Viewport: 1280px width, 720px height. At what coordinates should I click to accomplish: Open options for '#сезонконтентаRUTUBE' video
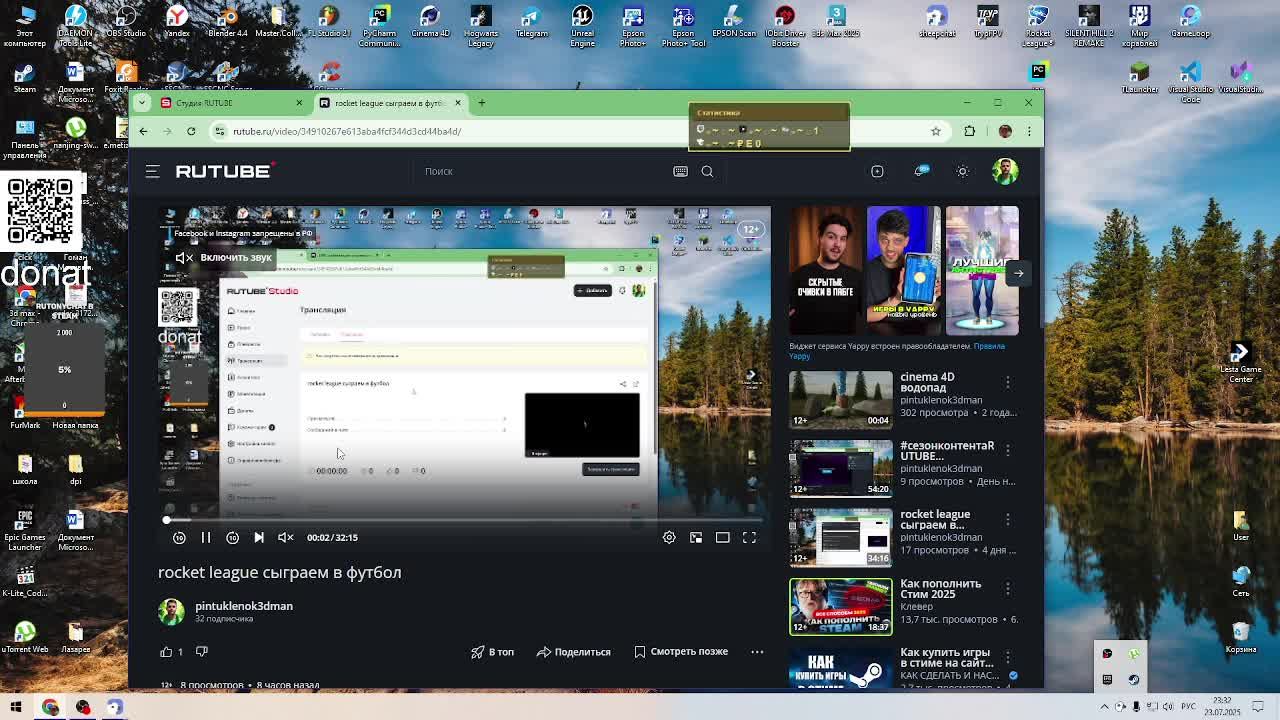click(x=1008, y=450)
